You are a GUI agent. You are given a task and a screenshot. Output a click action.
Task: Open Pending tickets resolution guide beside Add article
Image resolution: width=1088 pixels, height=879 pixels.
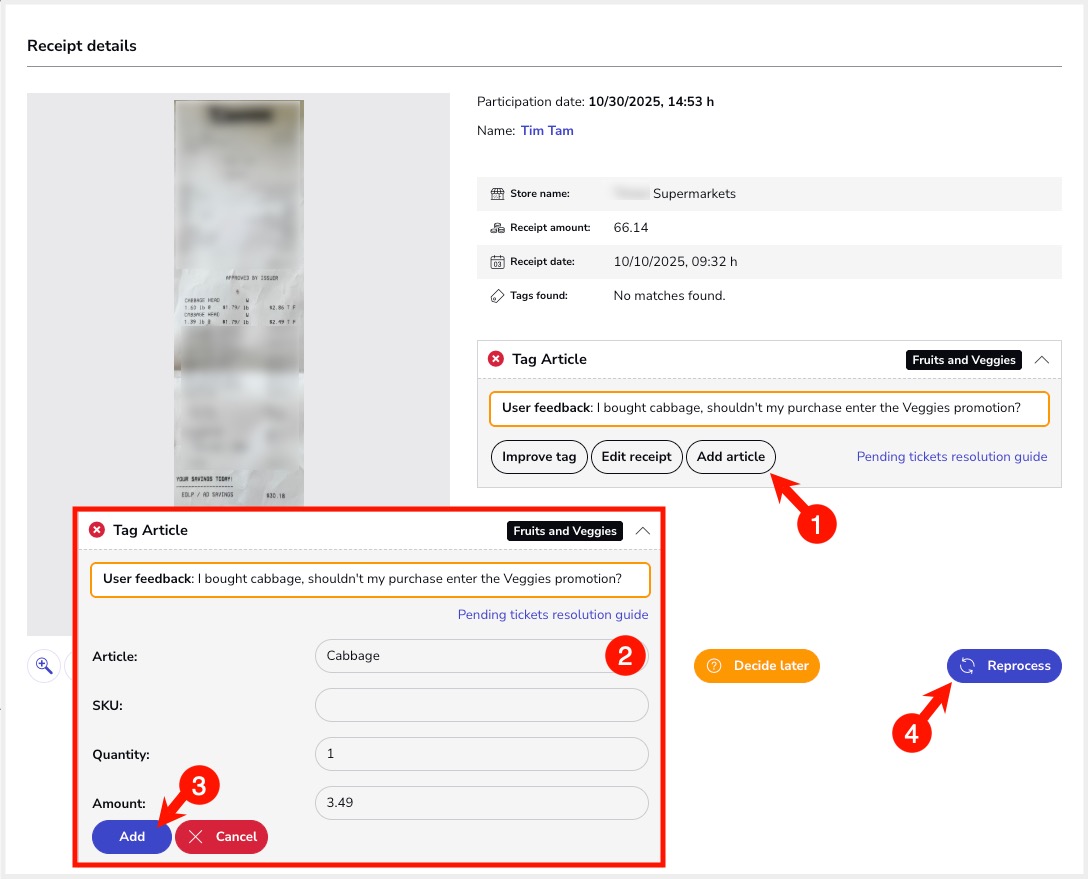(x=951, y=457)
